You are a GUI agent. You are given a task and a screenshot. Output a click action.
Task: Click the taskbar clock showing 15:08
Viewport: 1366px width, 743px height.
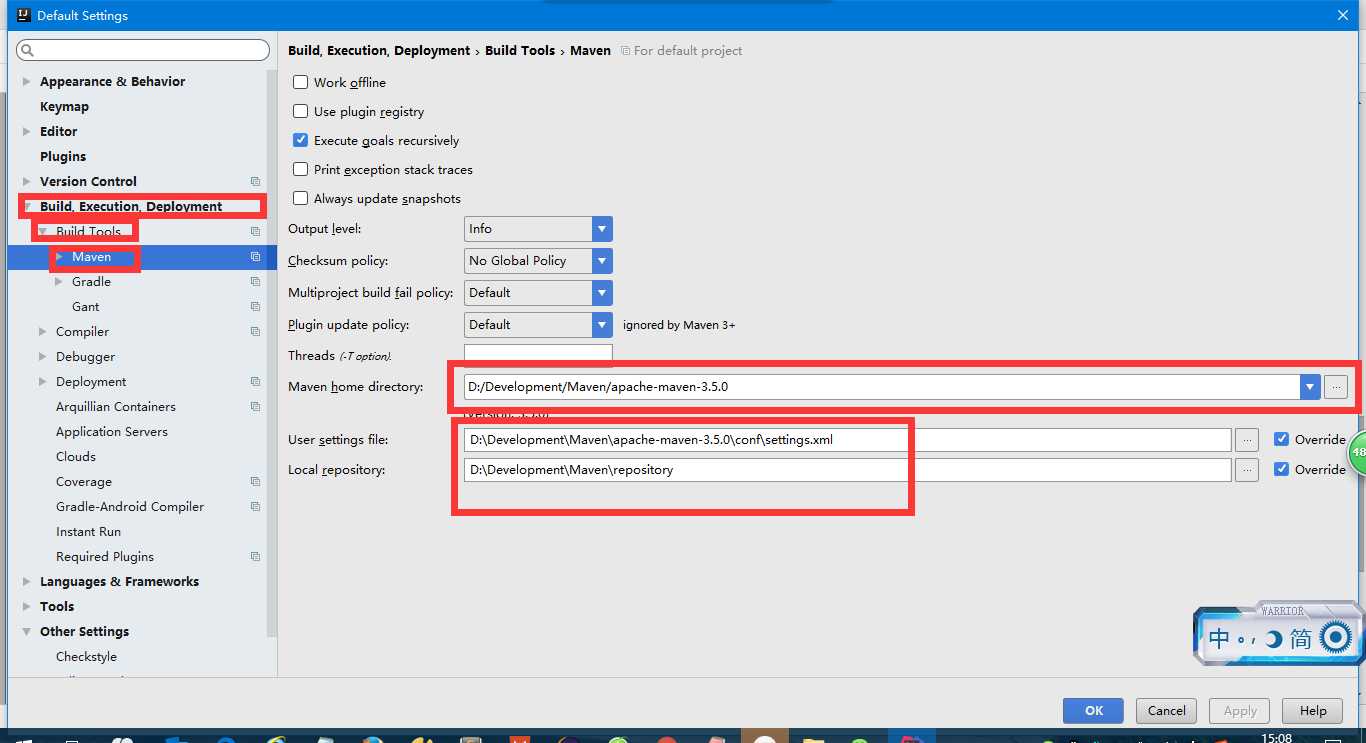point(1276,738)
